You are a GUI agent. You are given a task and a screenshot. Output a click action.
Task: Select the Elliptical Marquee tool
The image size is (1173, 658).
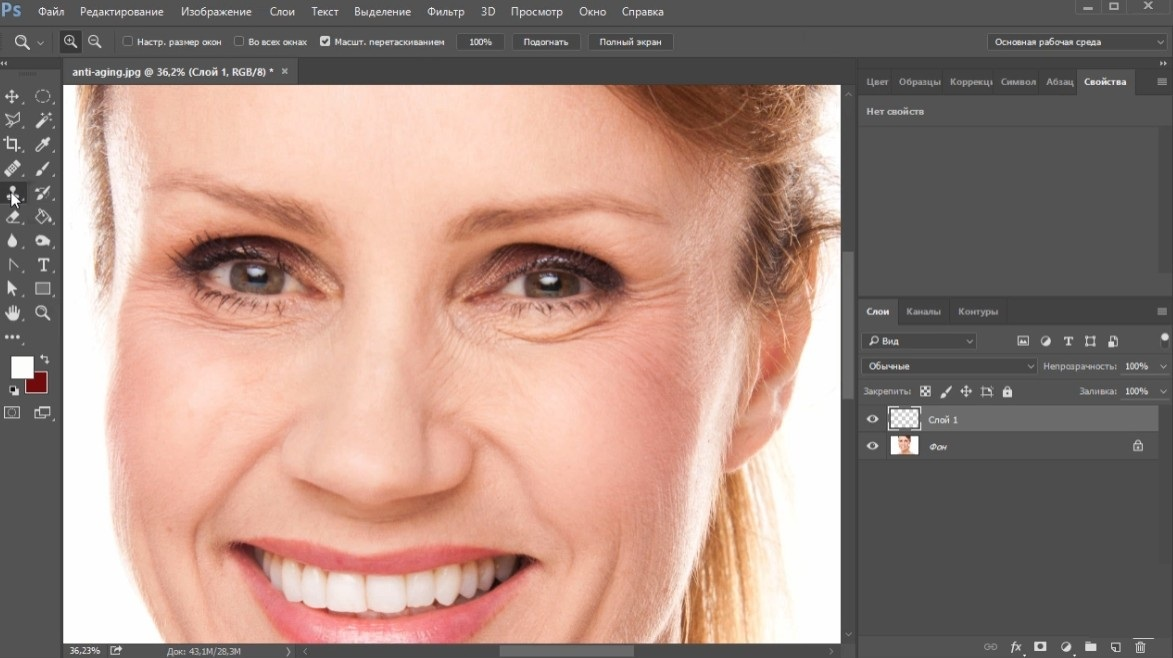[x=43, y=96]
